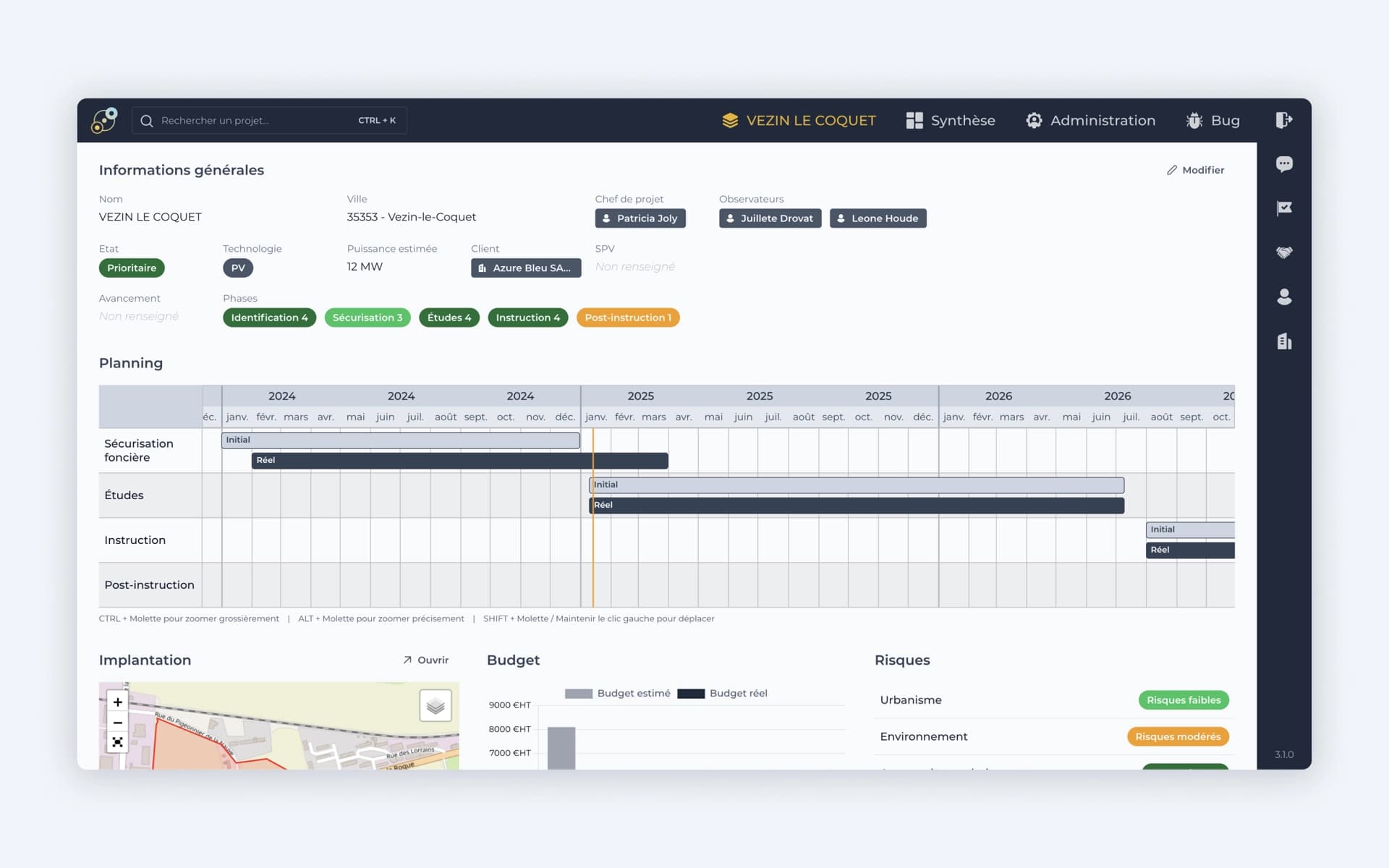The height and width of the screenshot is (868, 1389).
Task: Select the Instruction 4 phase badge
Action: [x=528, y=318]
